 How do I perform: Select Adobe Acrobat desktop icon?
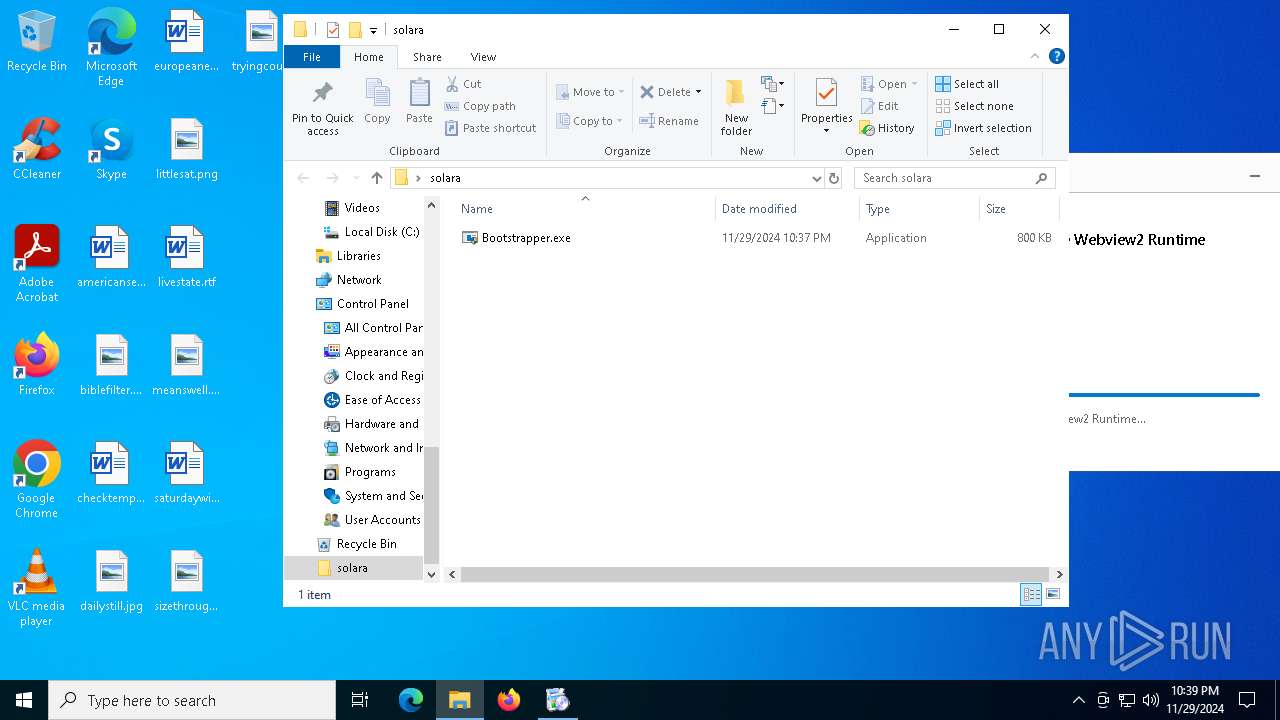(37, 263)
